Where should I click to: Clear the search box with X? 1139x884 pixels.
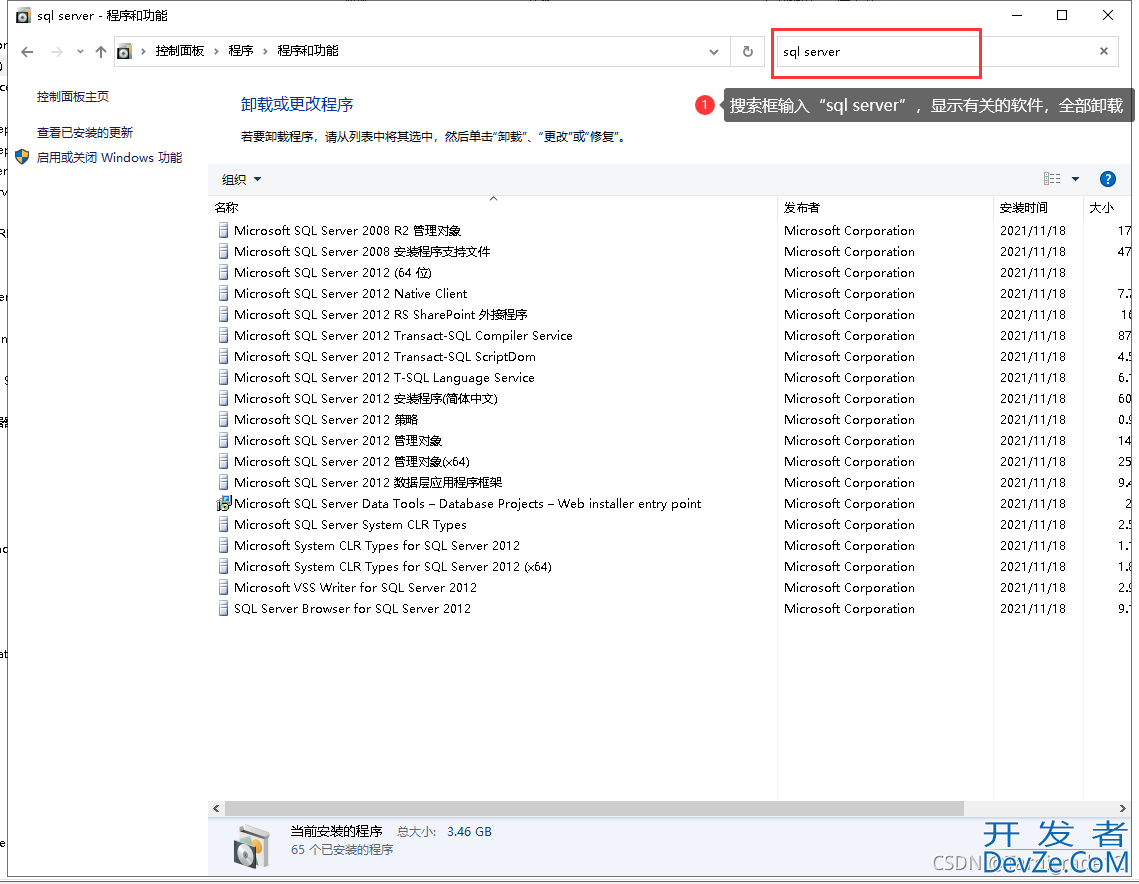[1103, 52]
